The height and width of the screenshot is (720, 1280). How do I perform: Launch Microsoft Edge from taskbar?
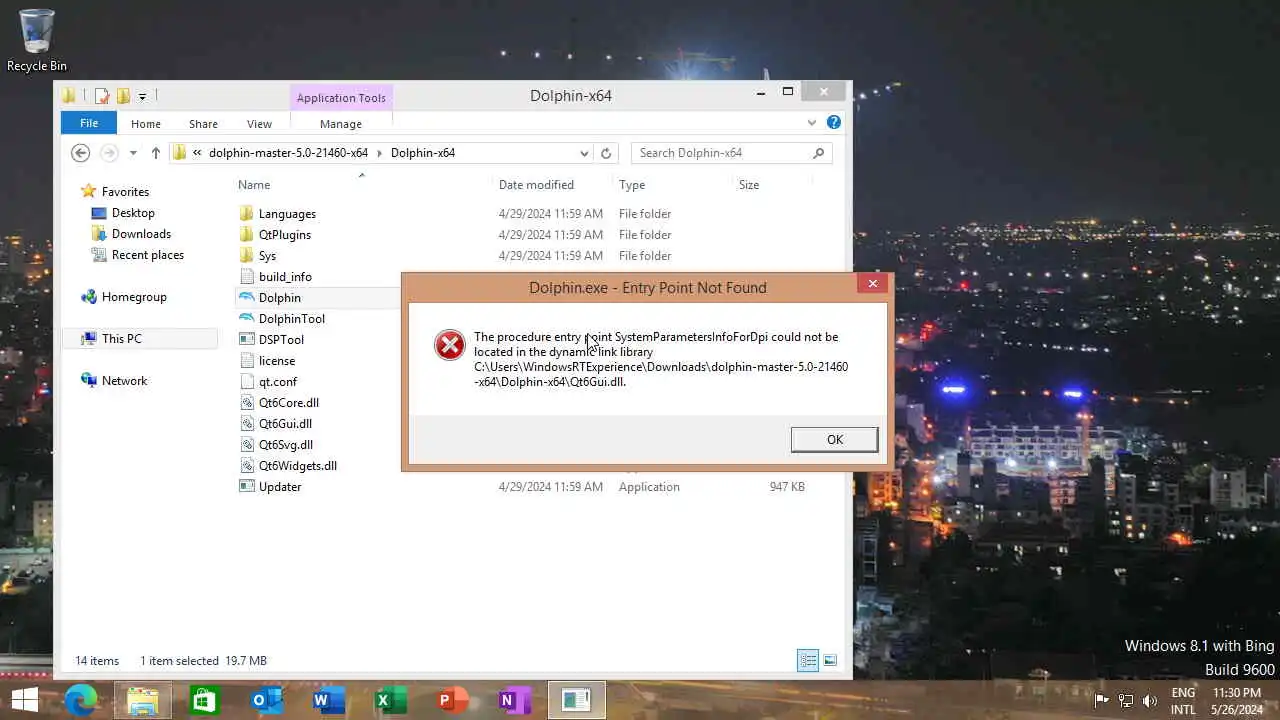coord(81,700)
